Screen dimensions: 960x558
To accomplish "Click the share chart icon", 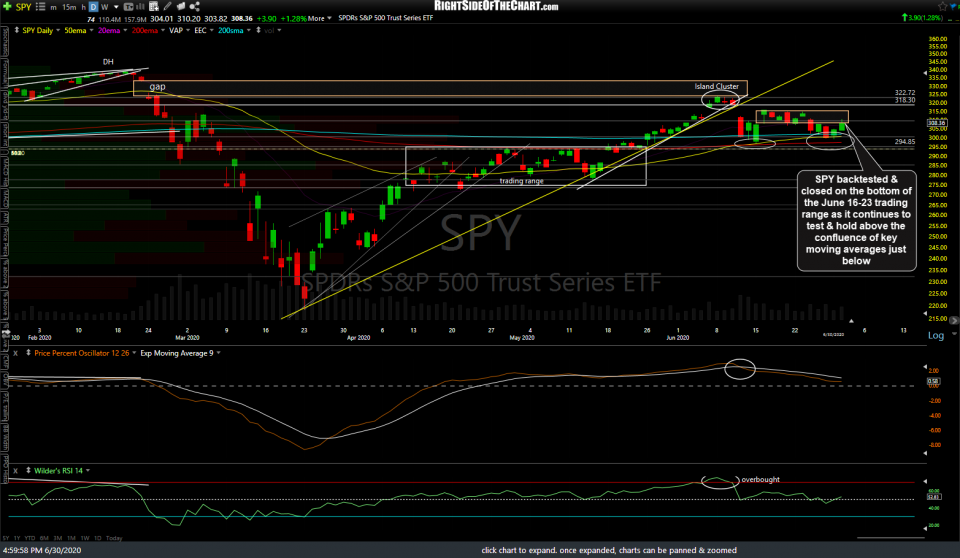I will coord(195,6).
